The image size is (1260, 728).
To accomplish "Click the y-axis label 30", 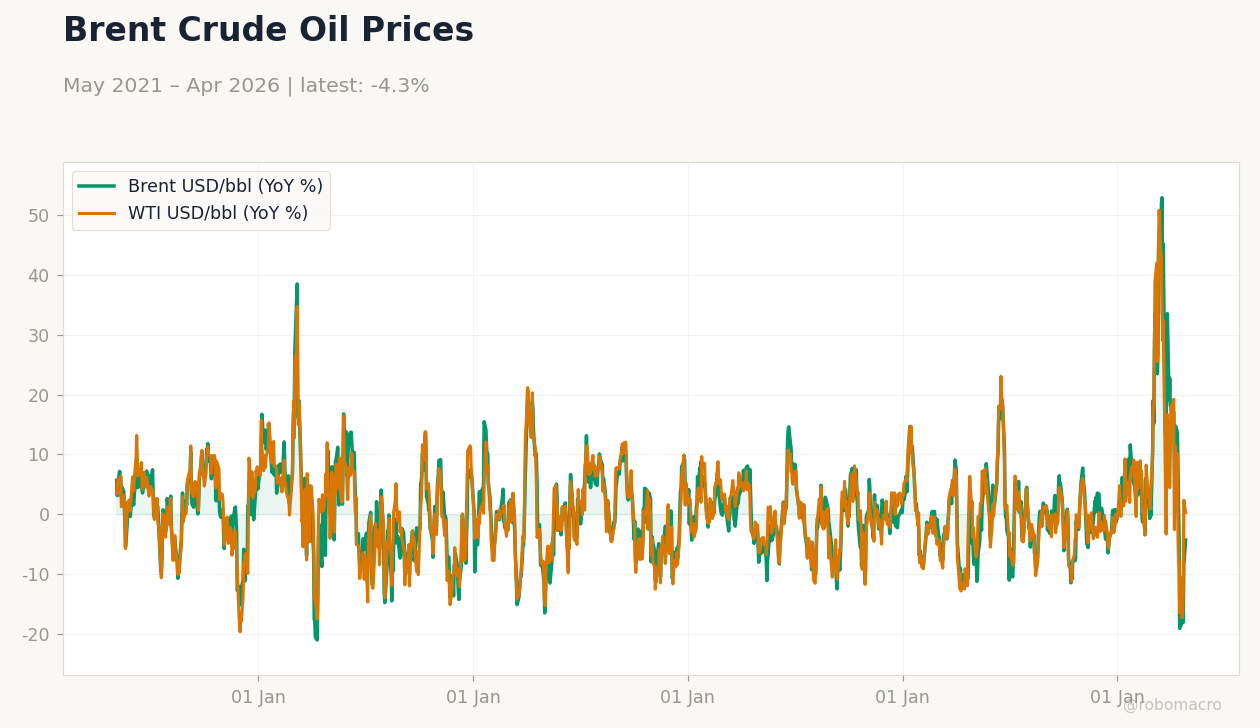I will (38, 336).
